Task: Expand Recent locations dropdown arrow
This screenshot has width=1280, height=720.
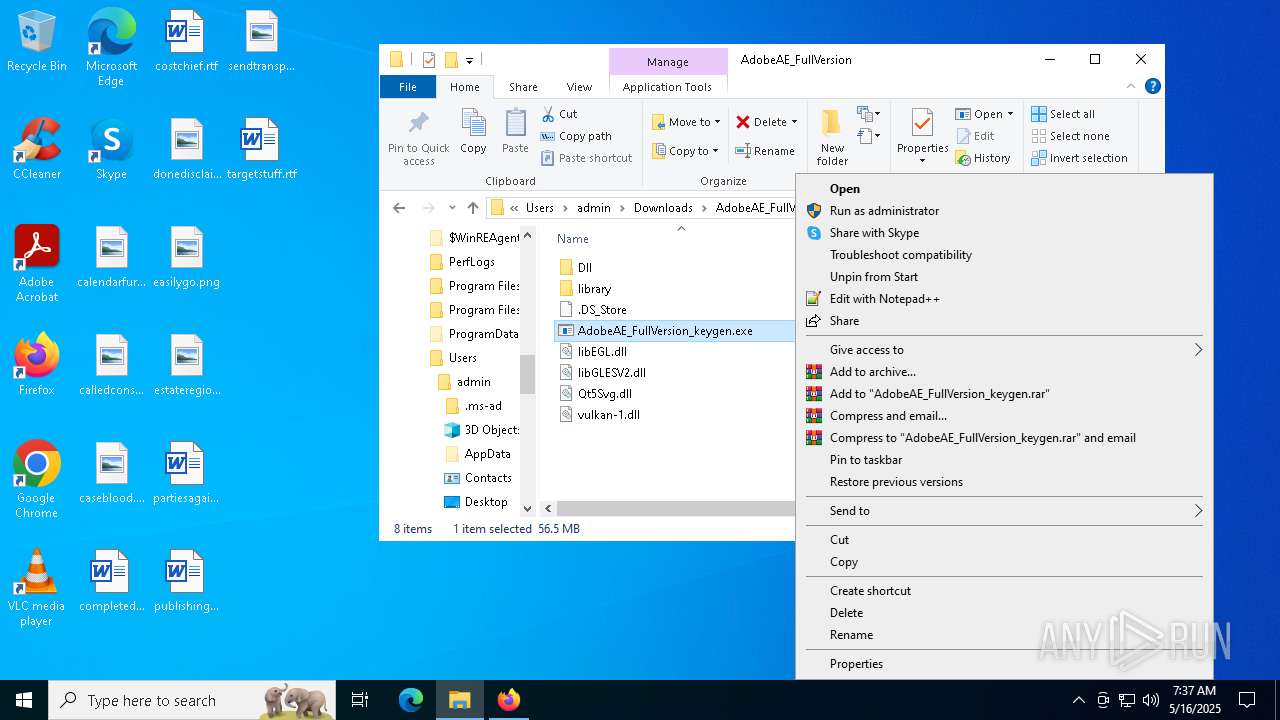Action: (x=452, y=208)
